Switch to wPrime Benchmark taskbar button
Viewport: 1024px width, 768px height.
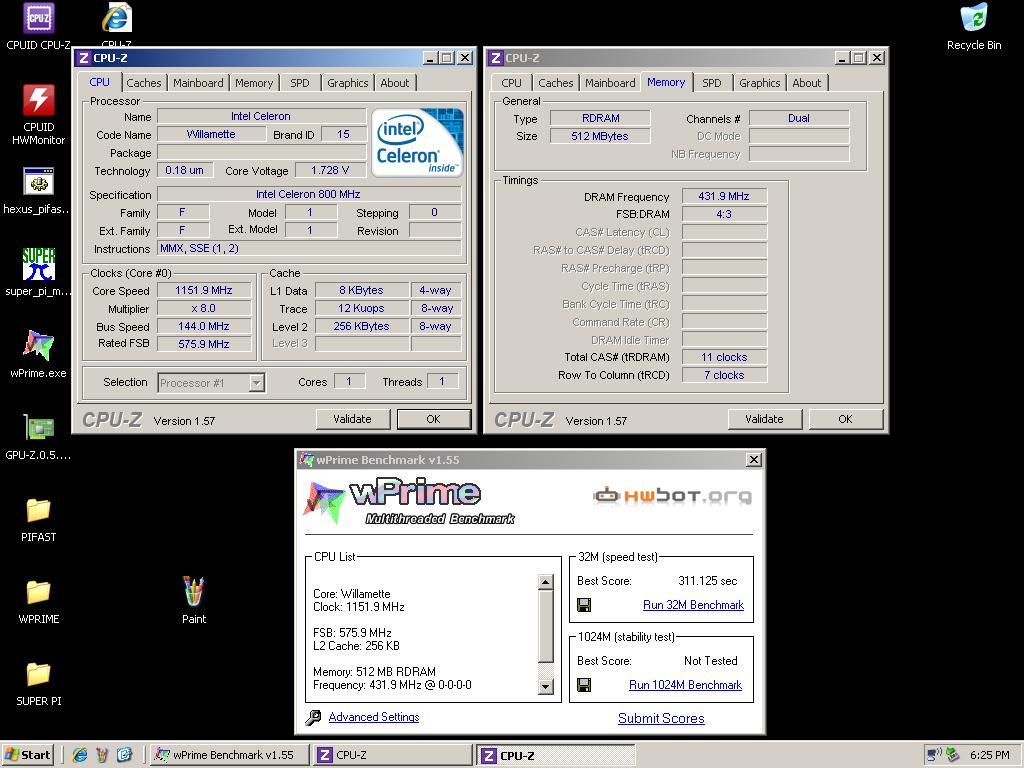tap(228, 755)
